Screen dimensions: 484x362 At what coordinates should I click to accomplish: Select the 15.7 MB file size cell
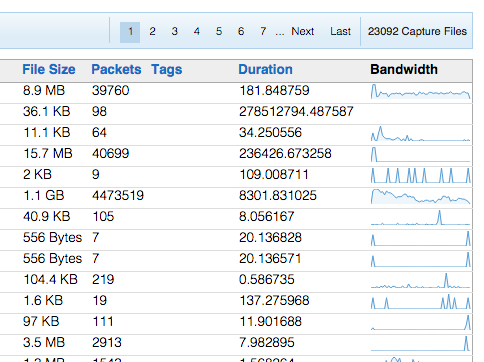coord(48,154)
